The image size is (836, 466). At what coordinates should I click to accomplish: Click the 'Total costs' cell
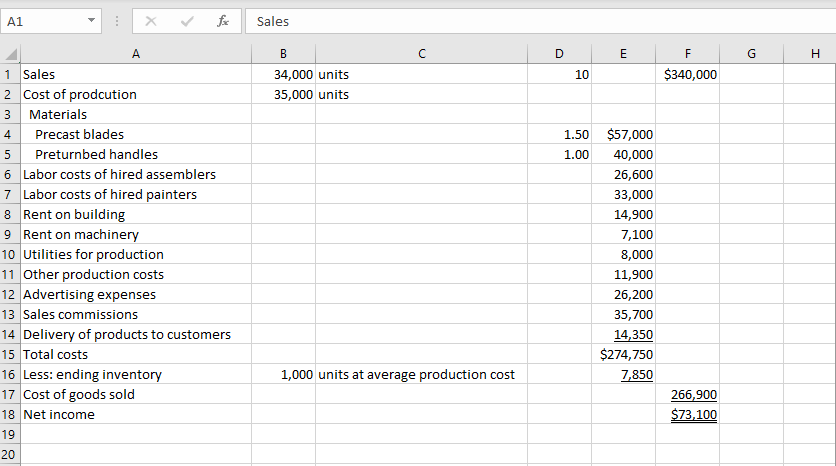point(136,354)
